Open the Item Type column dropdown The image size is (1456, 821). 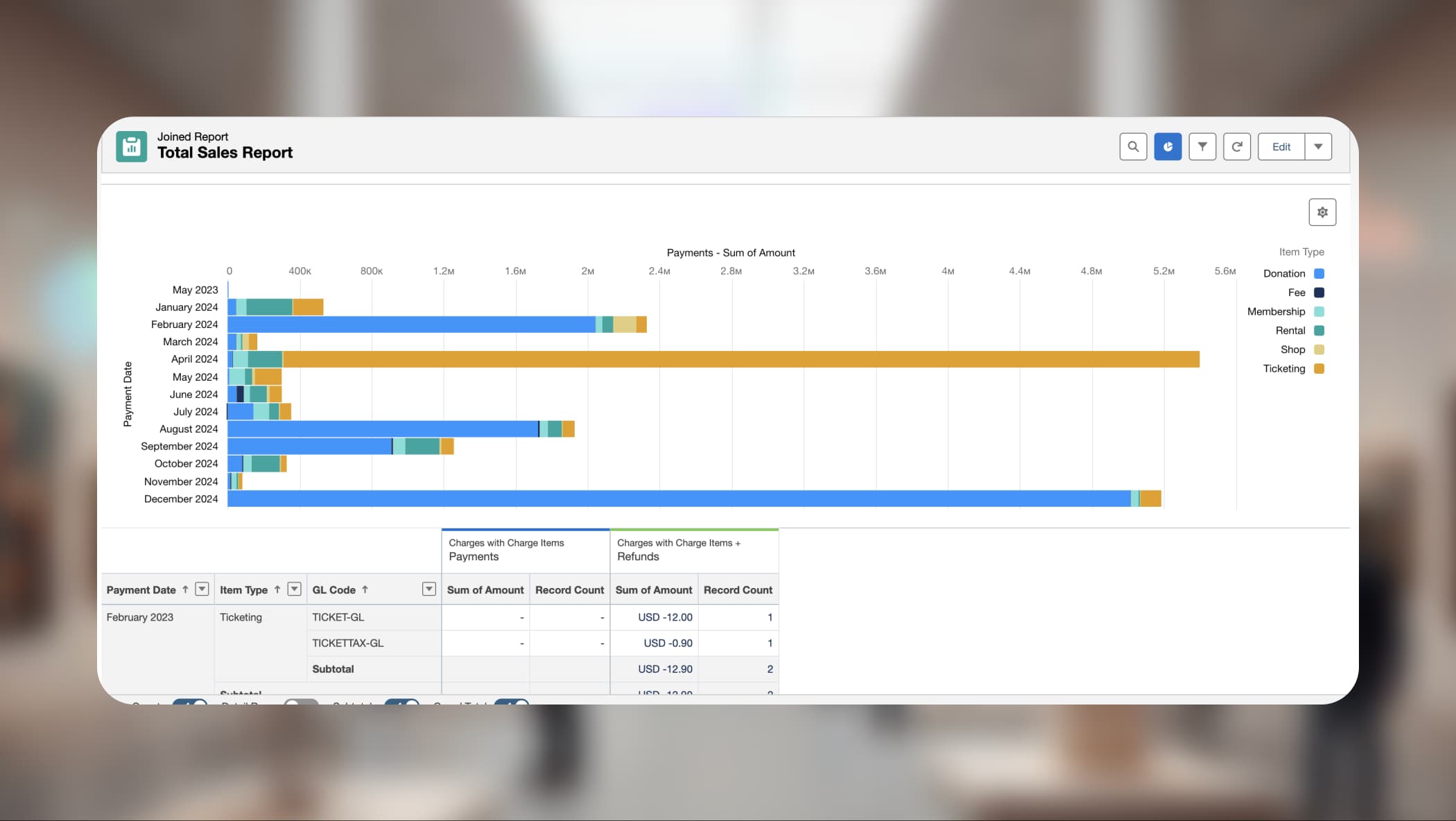click(x=294, y=589)
